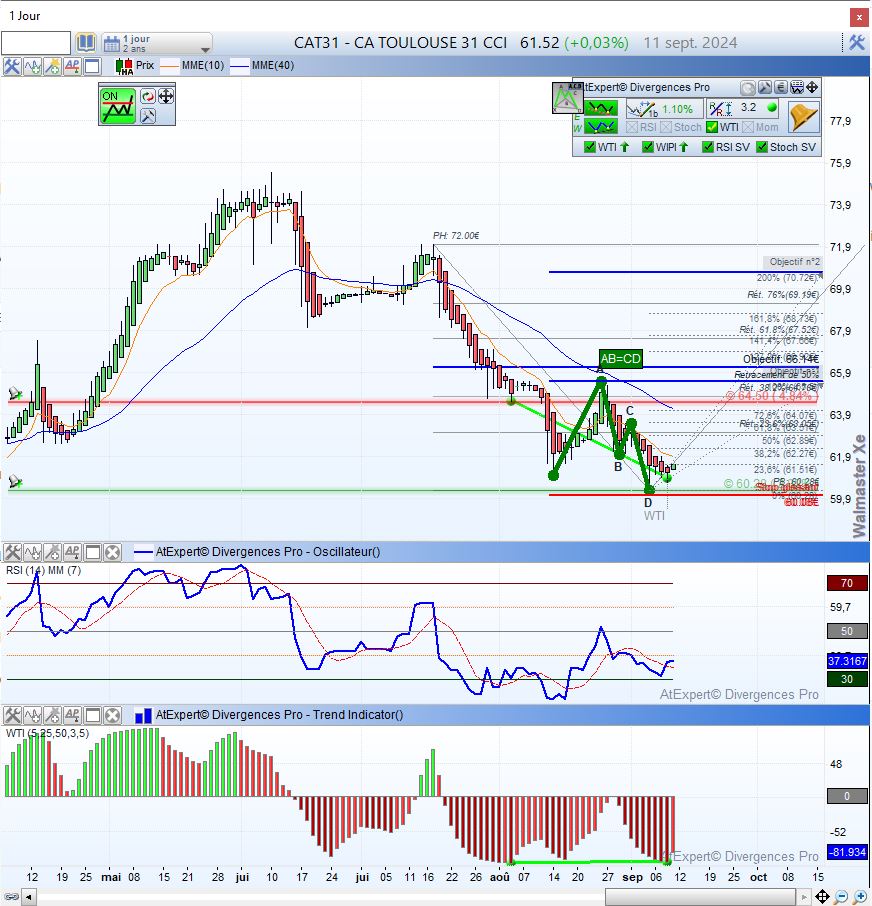Click the move arrows icon in Divergences Pro panel
Screen dimensions: 872x906
point(812,88)
